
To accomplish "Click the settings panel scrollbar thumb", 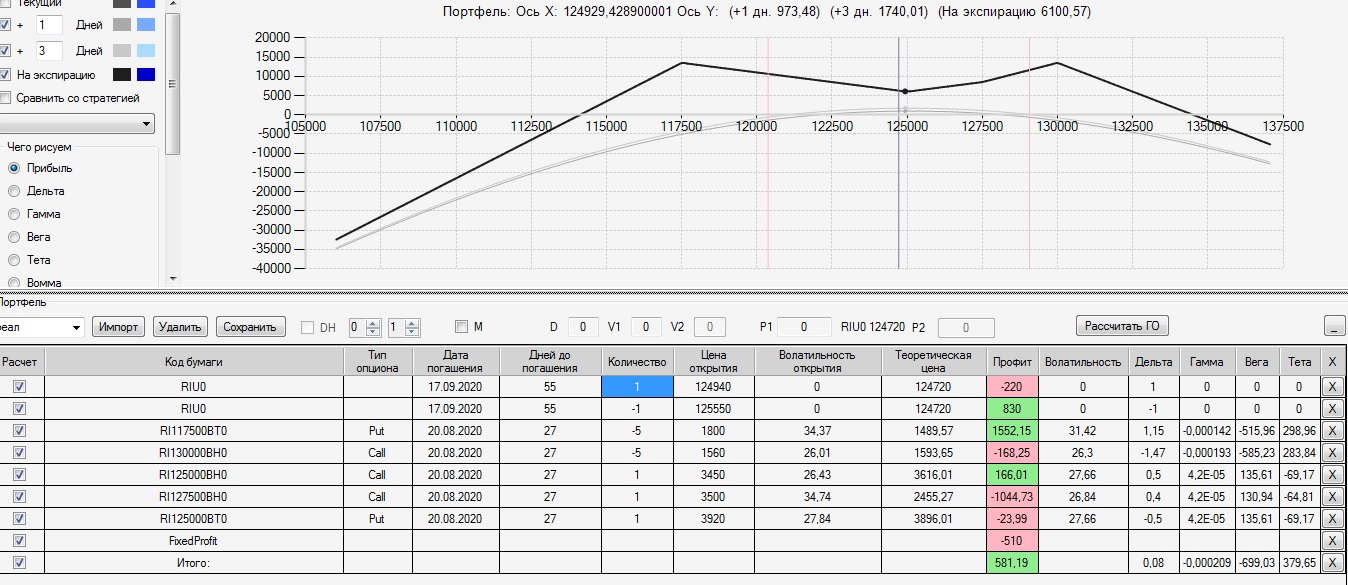I will [173, 84].
